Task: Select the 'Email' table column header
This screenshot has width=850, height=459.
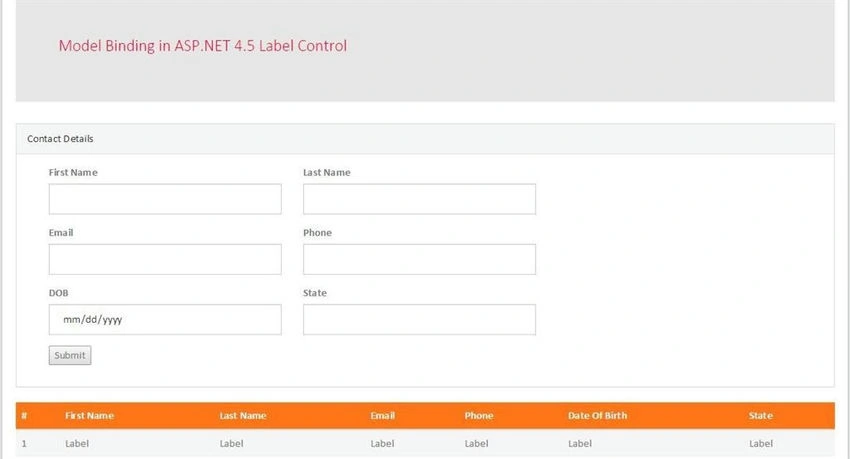Action: click(383, 416)
